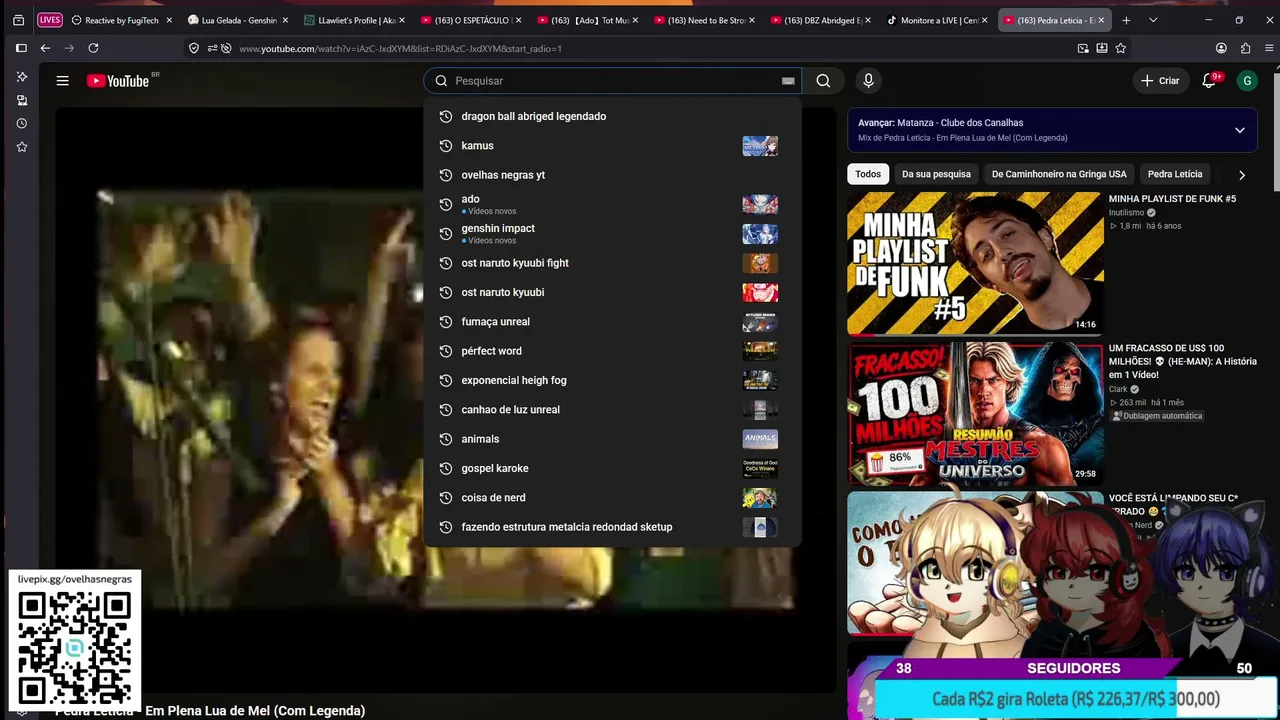Pick 'exponencial heigh fog' suggestion
The width and height of the screenshot is (1280, 720).
coord(612,380)
